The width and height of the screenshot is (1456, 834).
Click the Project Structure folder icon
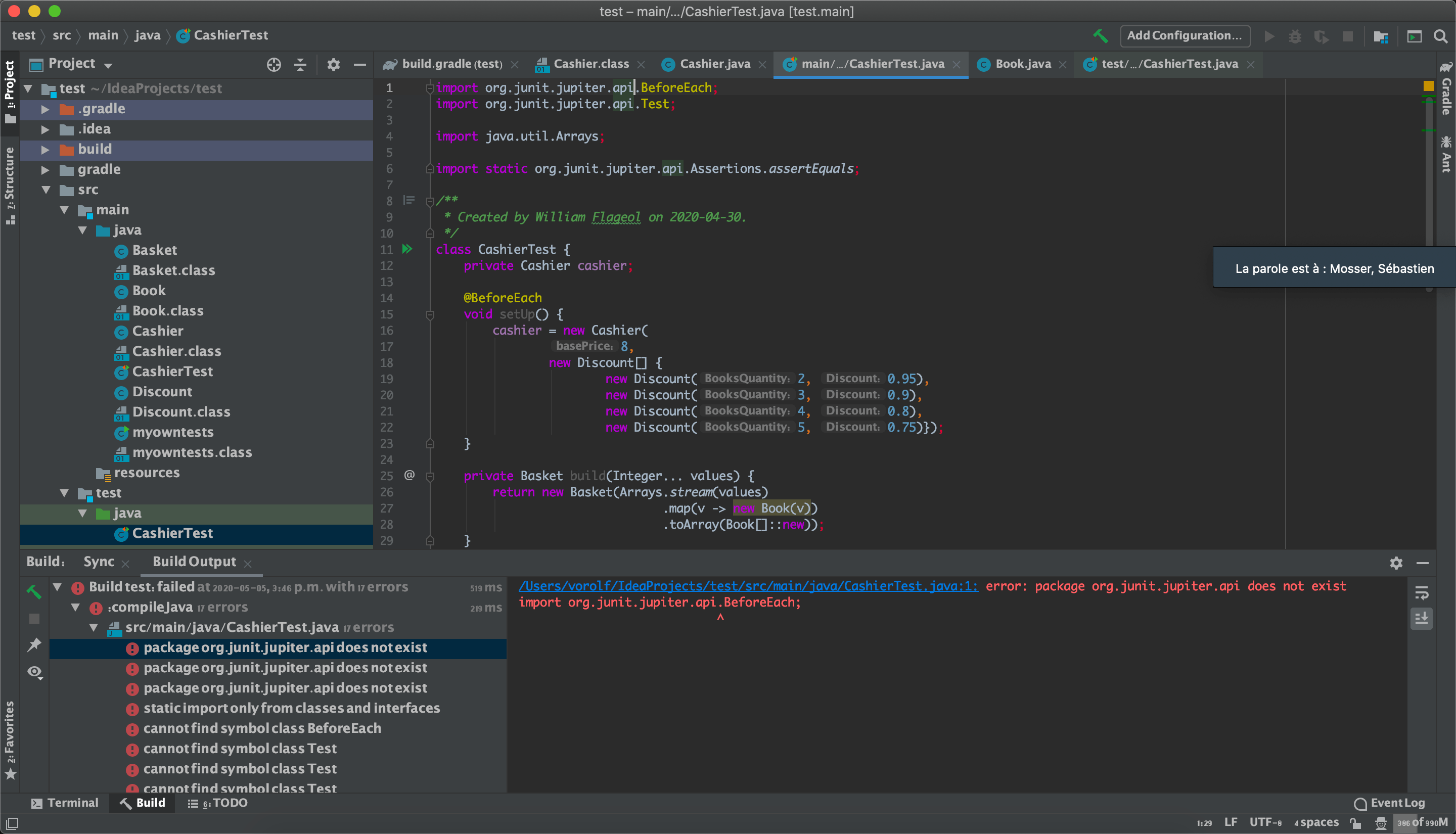pos(1381,36)
